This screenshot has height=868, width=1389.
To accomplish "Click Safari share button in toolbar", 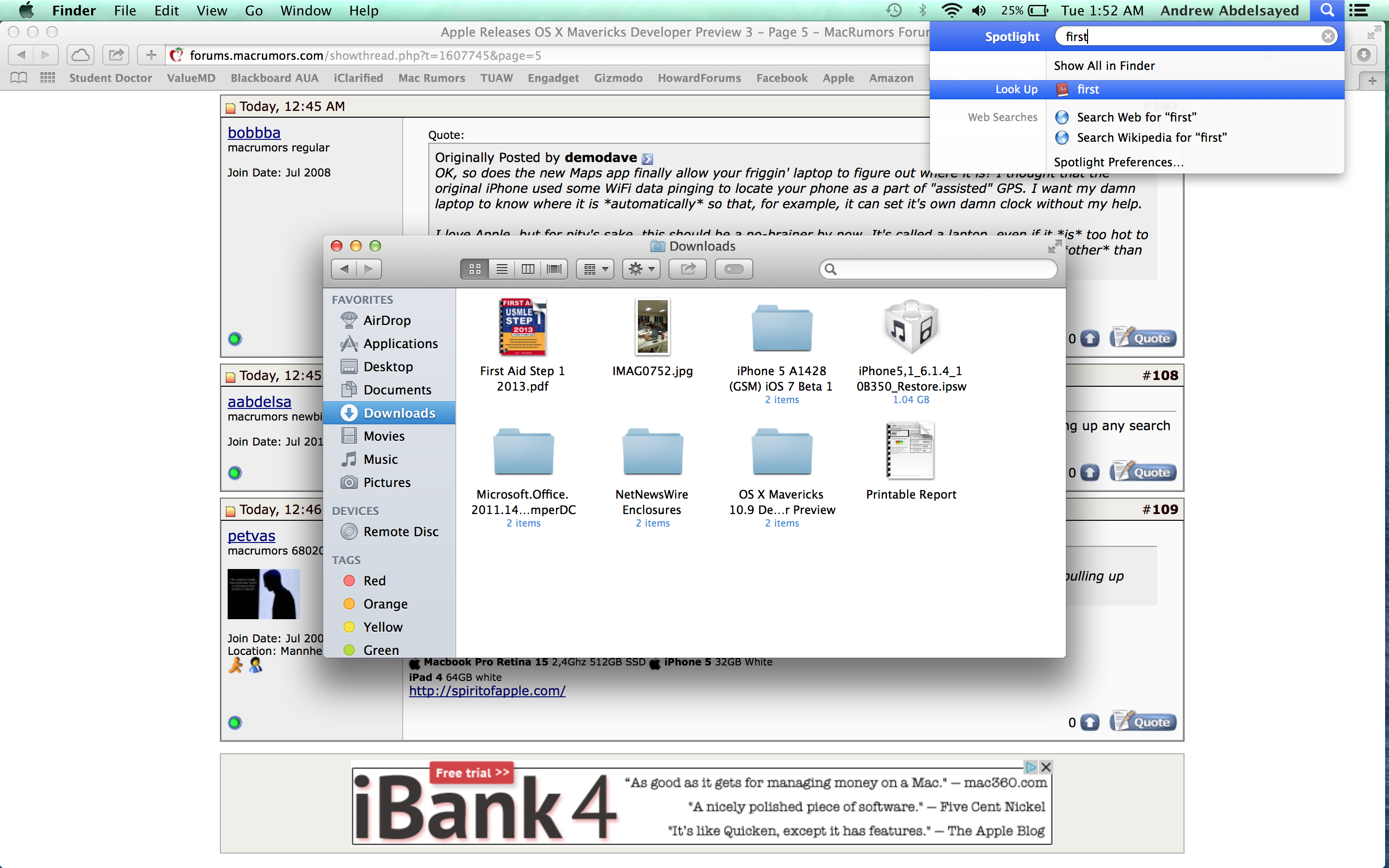I will tap(116, 55).
